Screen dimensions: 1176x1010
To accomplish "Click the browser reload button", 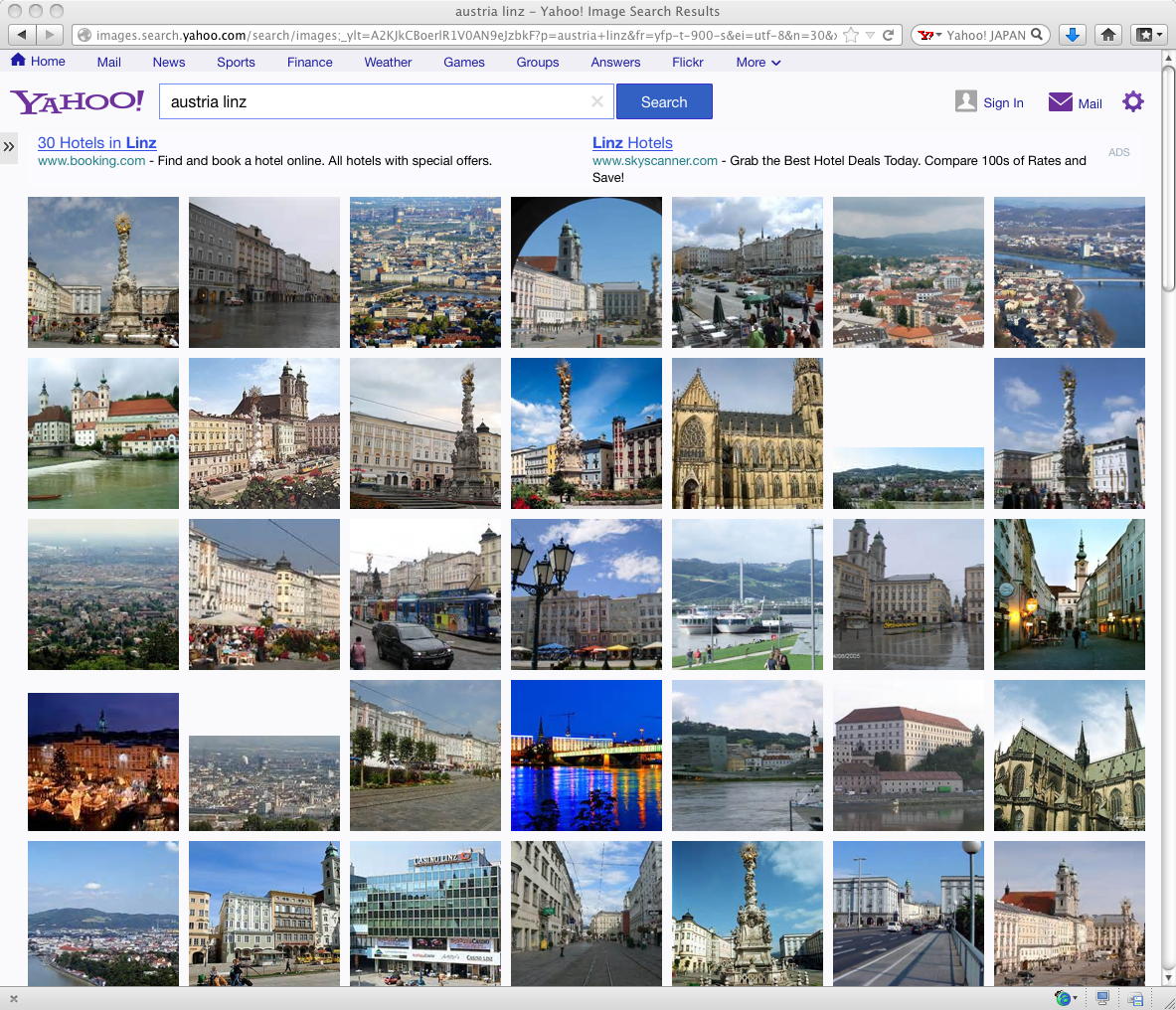I will 889,35.
